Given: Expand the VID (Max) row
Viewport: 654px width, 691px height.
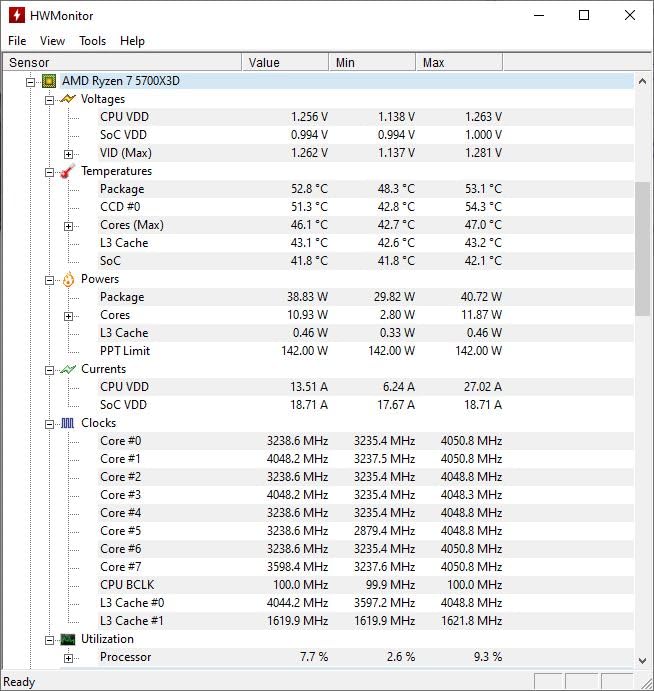Looking at the screenshot, I should click(68, 153).
